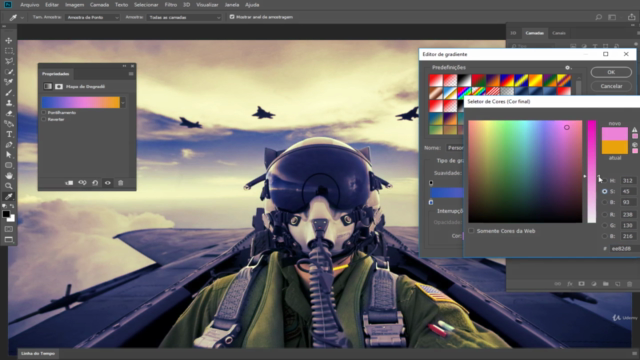This screenshot has width=640, height=360.
Task: Select the Clone Stamp tool
Action: point(9,103)
